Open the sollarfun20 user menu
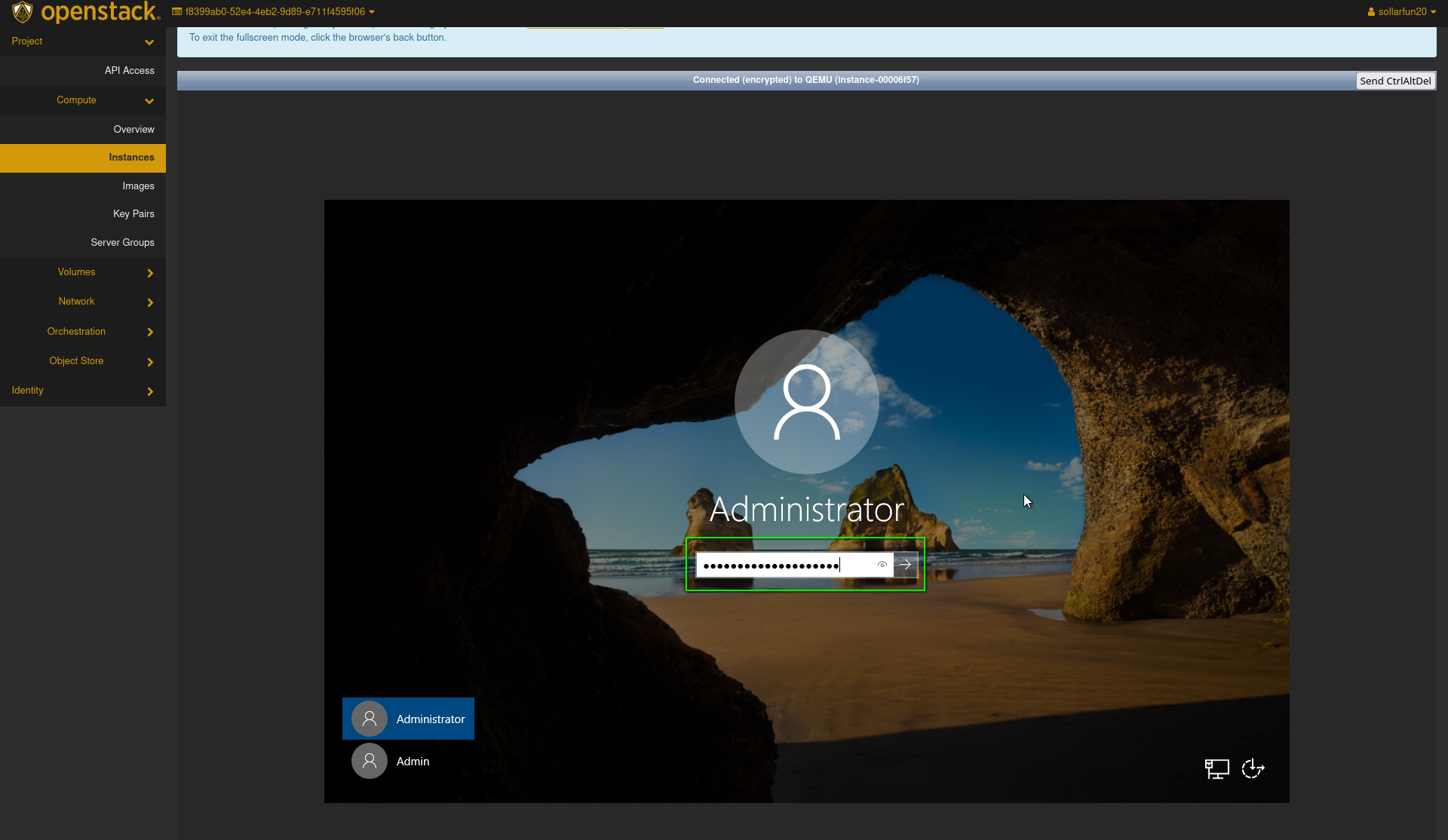1448x840 pixels. tap(1401, 12)
